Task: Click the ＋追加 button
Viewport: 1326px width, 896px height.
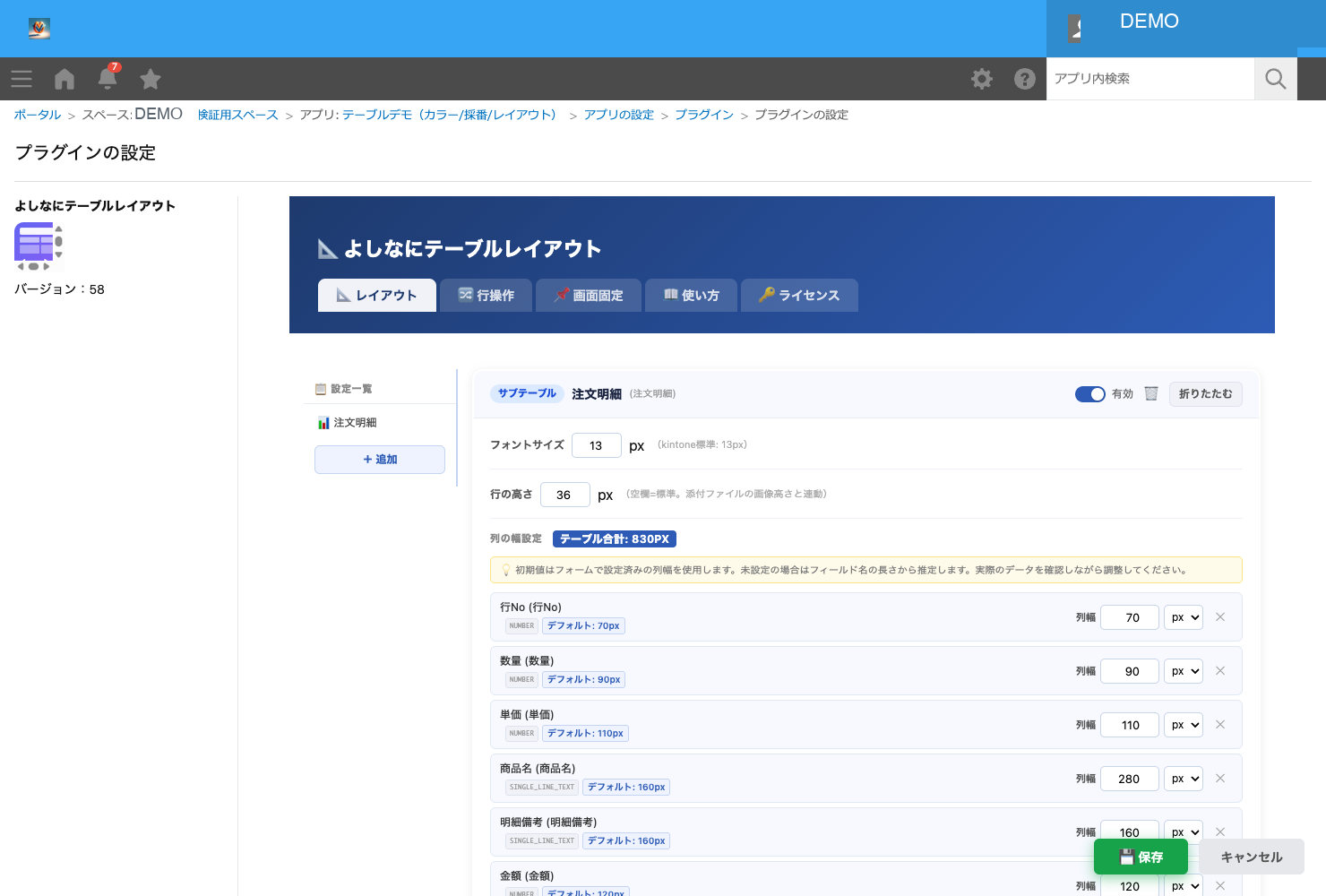Action: (x=380, y=460)
